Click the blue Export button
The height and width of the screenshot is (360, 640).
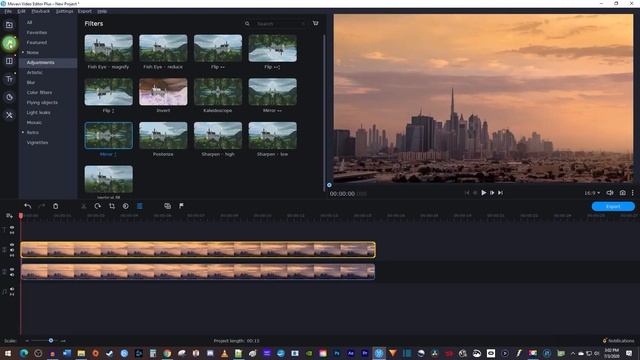click(x=613, y=207)
